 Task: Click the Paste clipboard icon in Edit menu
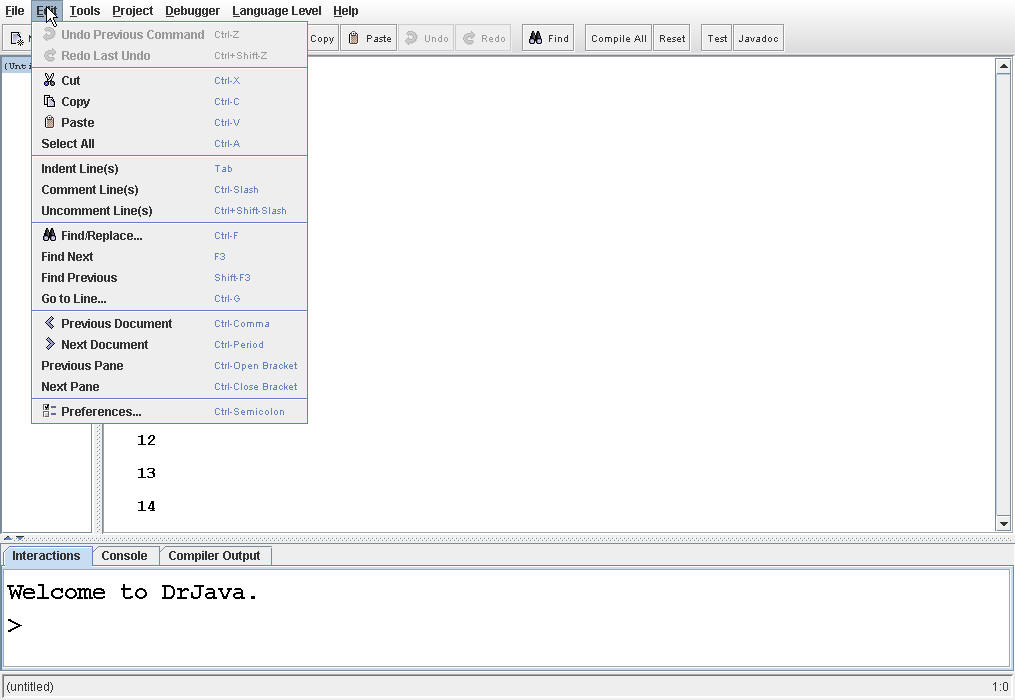(x=49, y=122)
